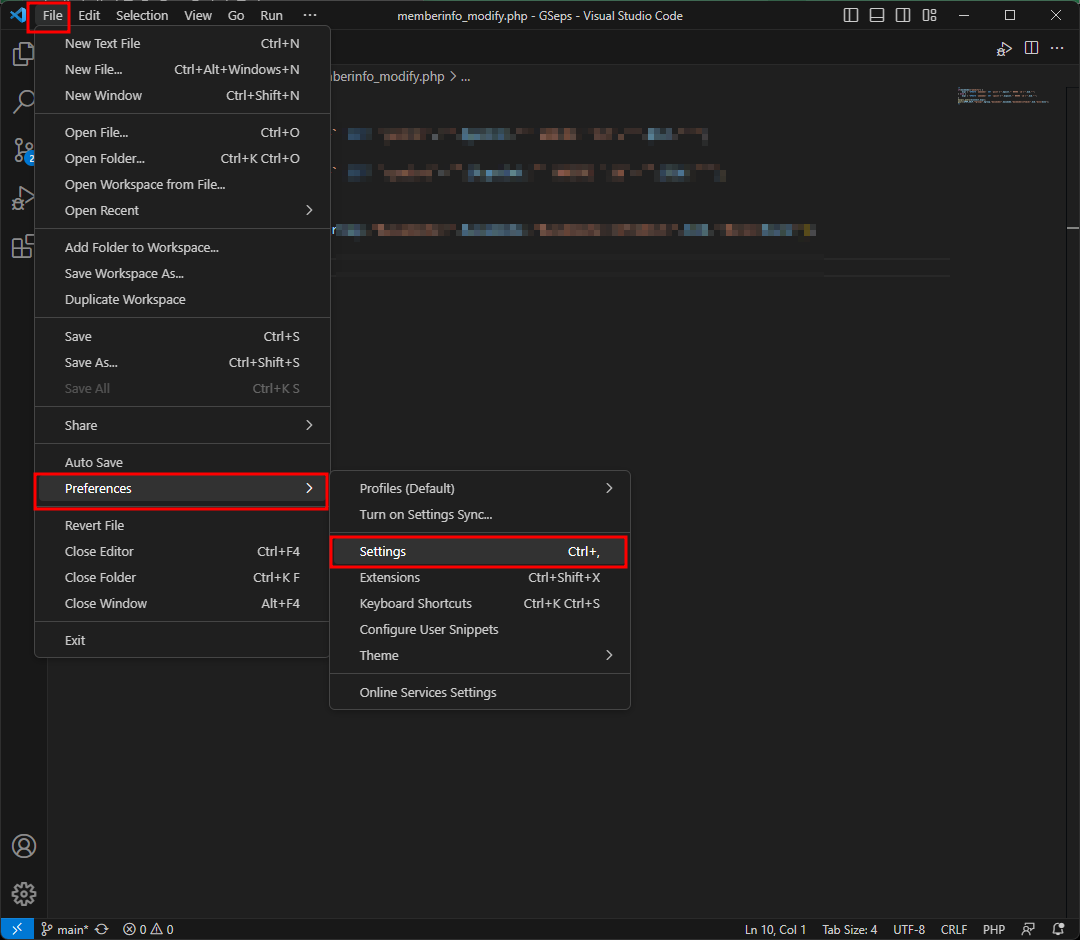1080x940 pixels.
Task: Select Save Workspace As...
Action: click(182, 273)
